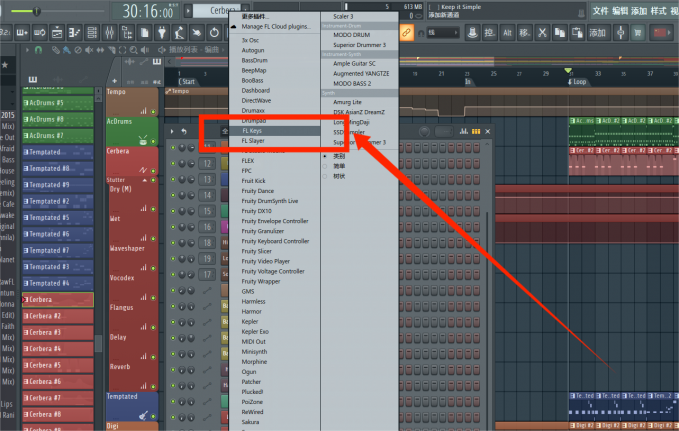Open the 文件 menu
The image size is (679, 431).
click(x=601, y=11)
